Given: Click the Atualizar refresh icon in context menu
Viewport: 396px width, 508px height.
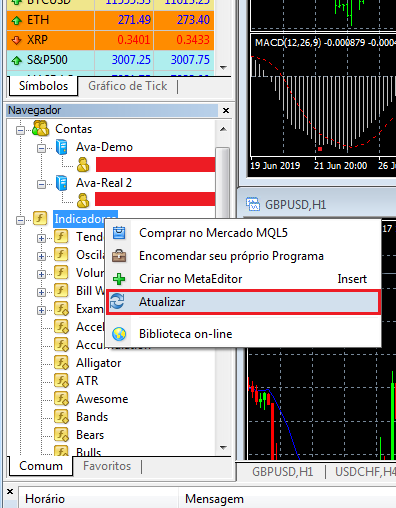Looking at the screenshot, I should click(x=117, y=301).
